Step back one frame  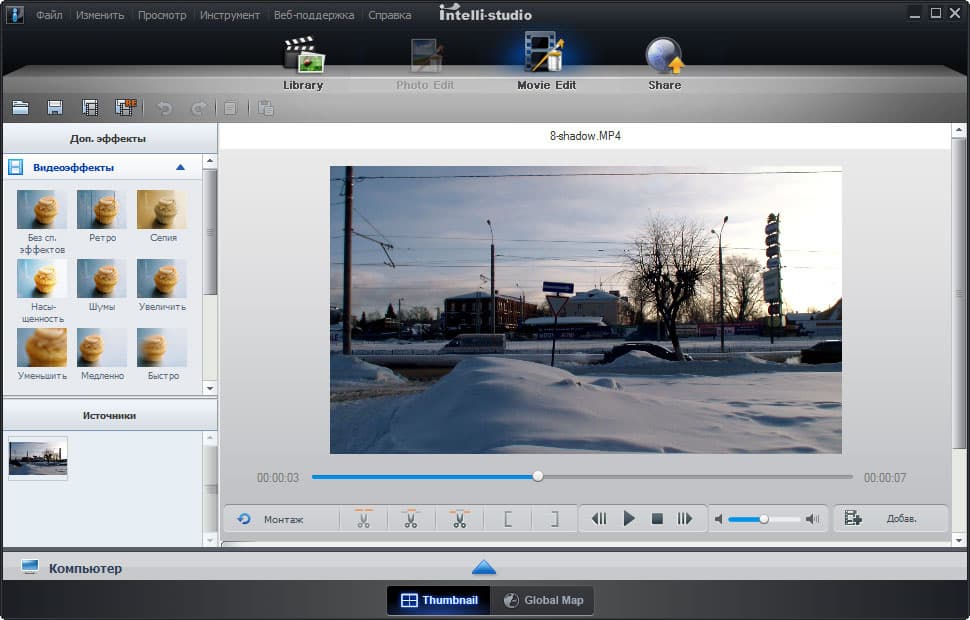[599, 519]
